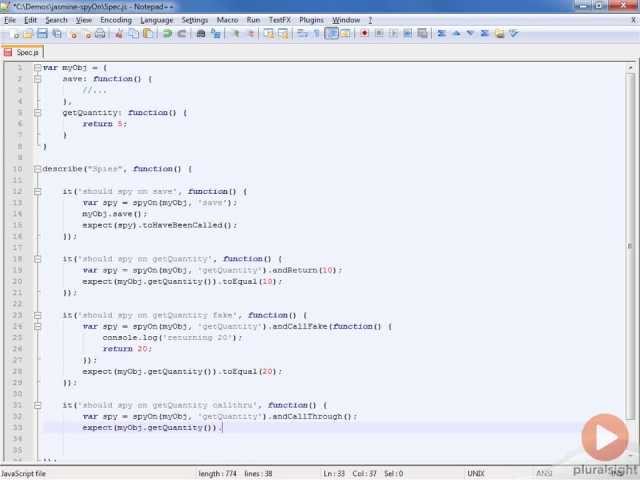Click the macro Playback icon
This screenshot has width=640, height=480.
tap(393, 34)
